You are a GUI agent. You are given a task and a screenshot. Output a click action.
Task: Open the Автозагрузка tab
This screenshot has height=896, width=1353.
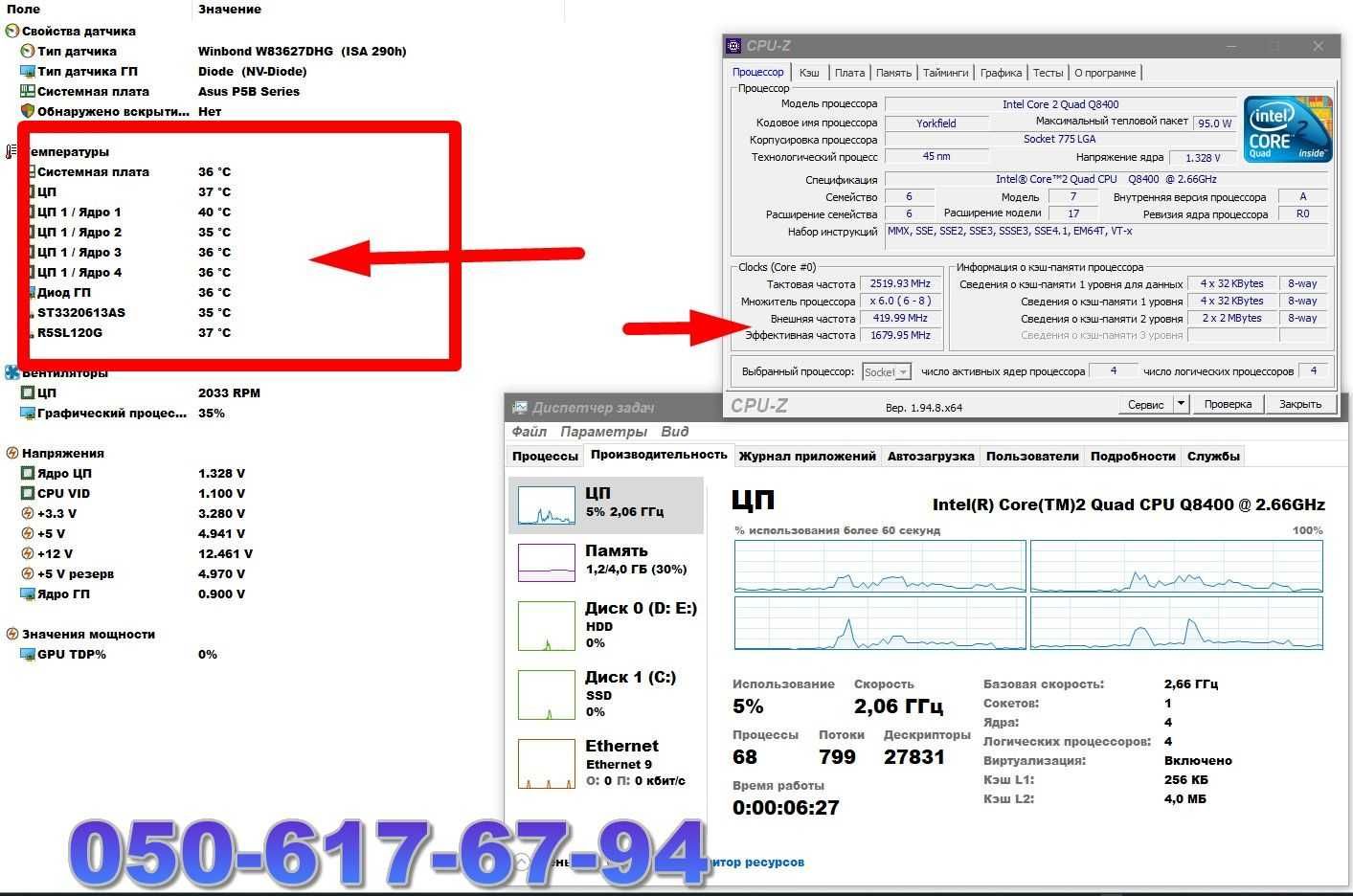(931, 457)
